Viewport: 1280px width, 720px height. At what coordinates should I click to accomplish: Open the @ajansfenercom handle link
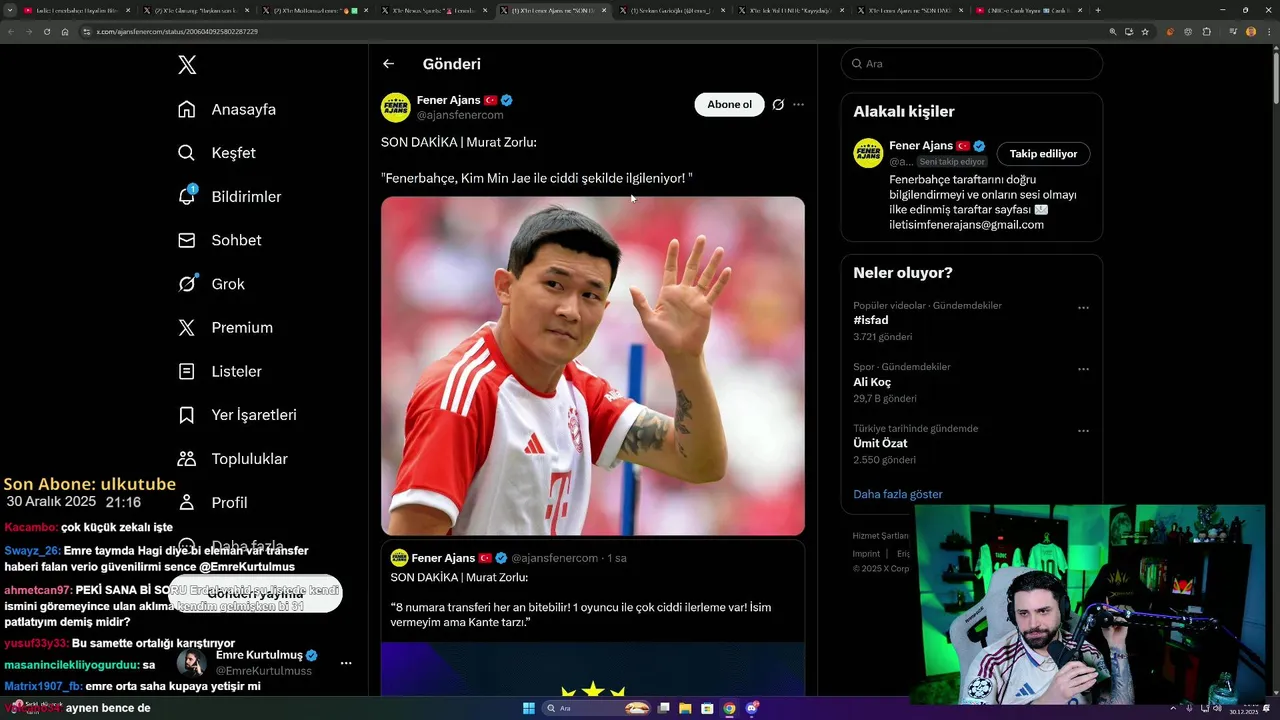(x=460, y=115)
